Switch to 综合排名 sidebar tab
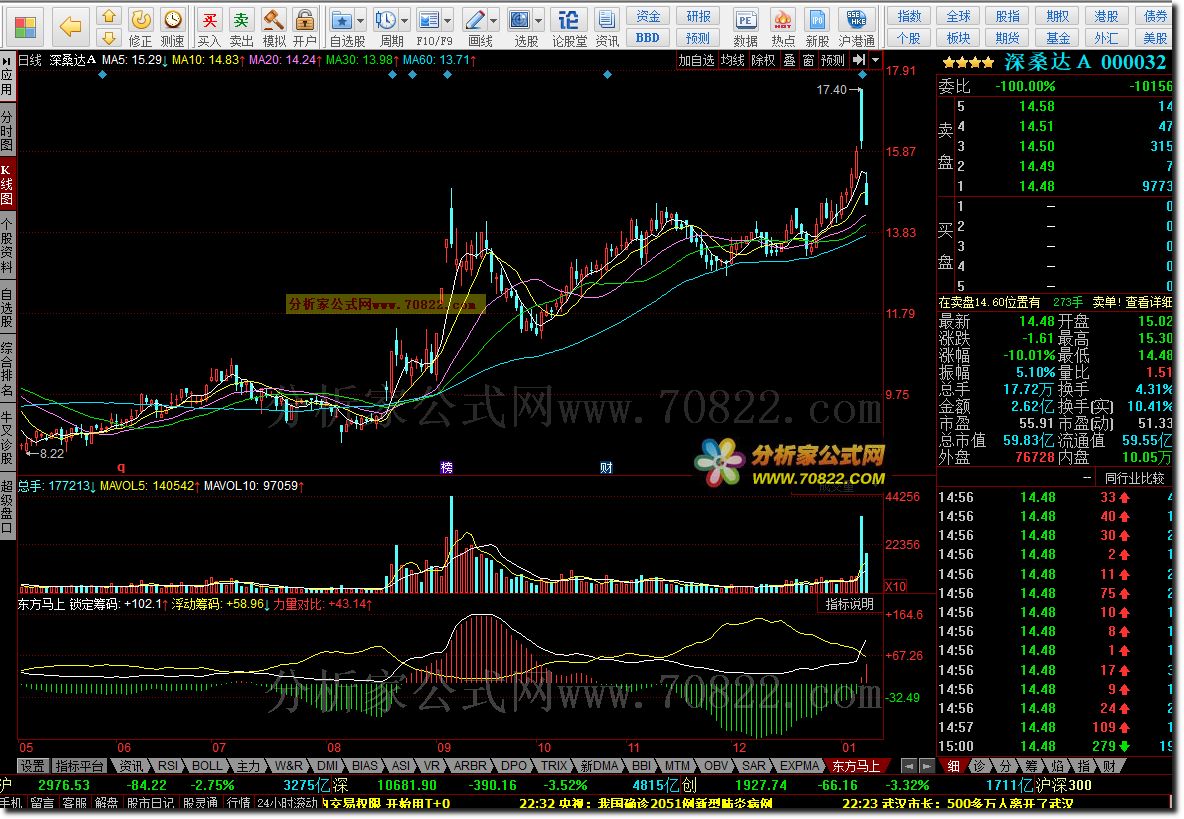The width and height of the screenshot is (1184, 819). pos(7,369)
